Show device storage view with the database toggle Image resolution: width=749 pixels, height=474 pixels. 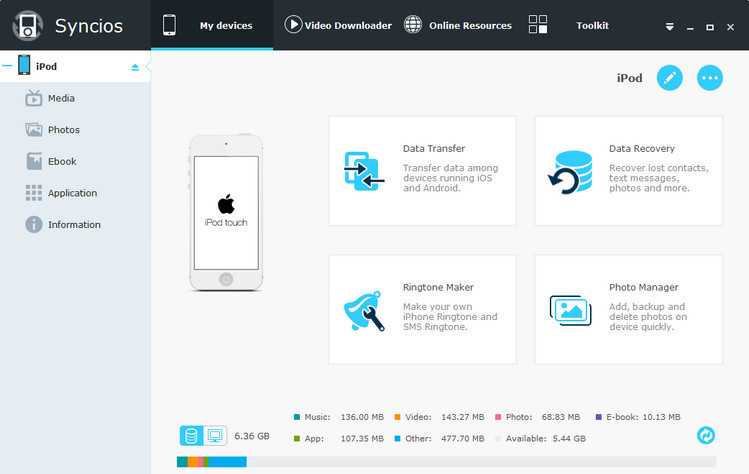192,436
